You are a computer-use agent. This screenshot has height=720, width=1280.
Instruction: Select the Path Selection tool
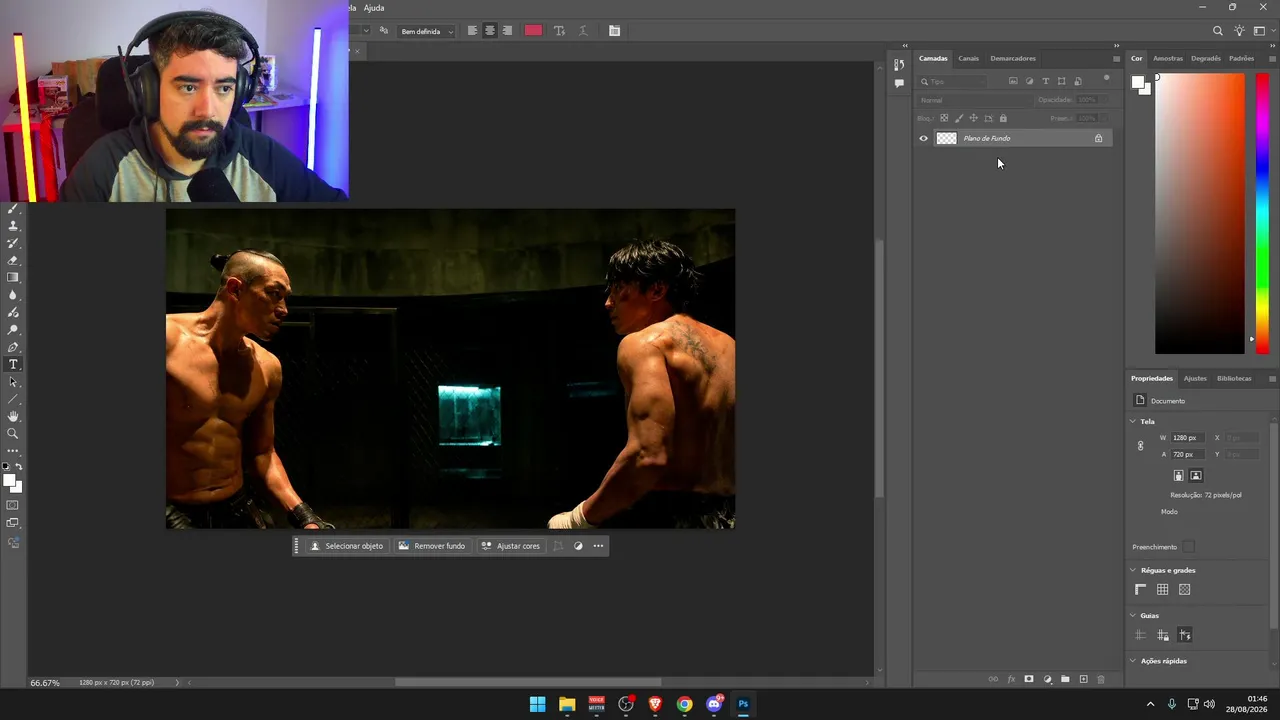coord(13,382)
